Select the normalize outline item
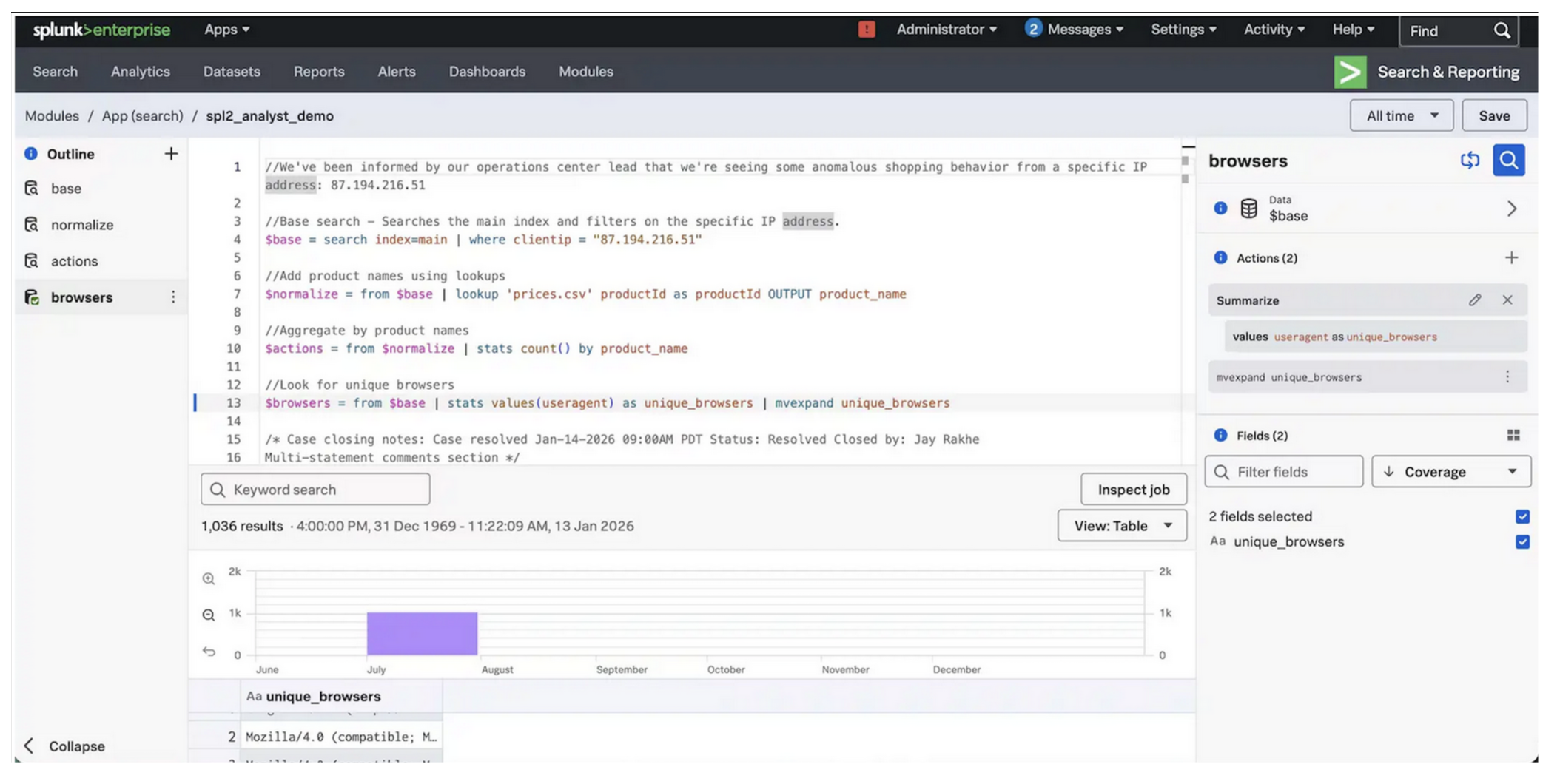The height and width of the screenshot is (784, 1560). 101,224
